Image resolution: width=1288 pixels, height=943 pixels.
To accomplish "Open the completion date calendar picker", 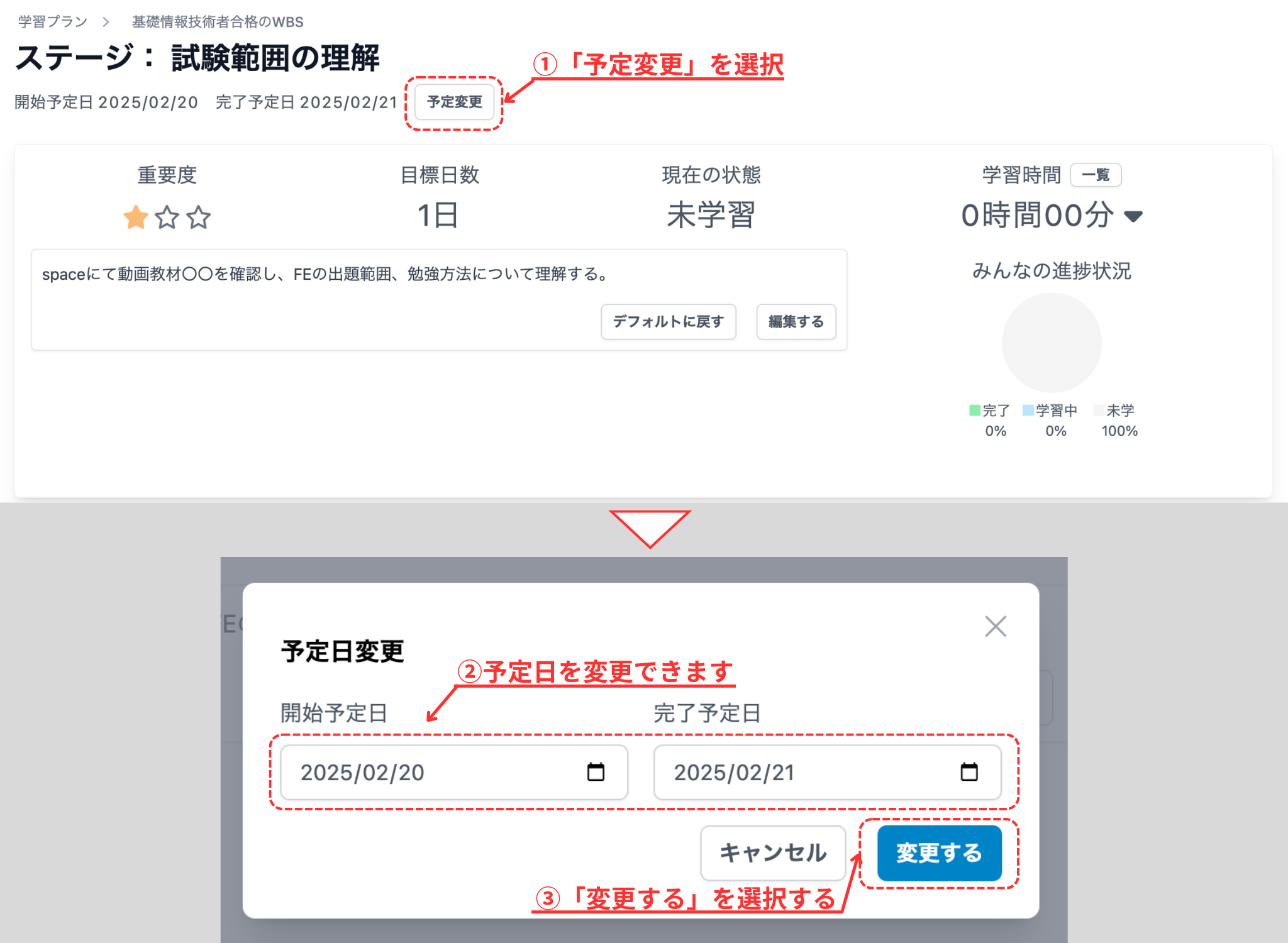I will point(970,773).
